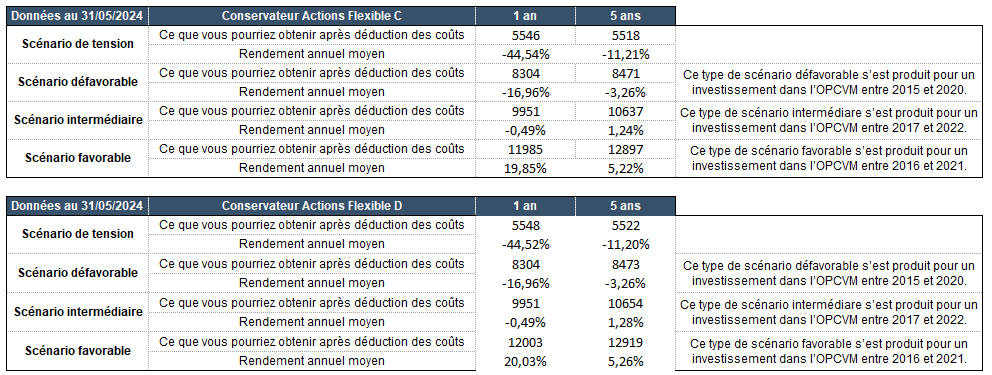
Task: Click the 19,85% return cell
Action: (x=525, y=168)
